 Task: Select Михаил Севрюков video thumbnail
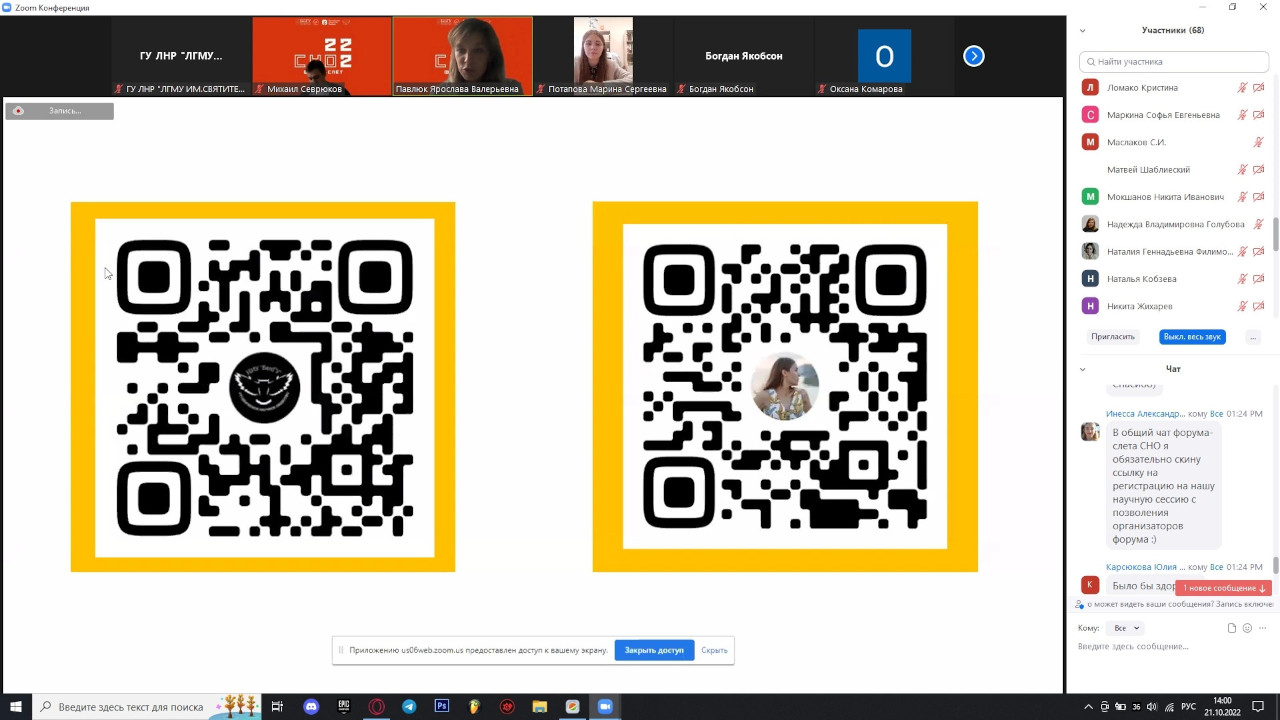click(x=322, y=56)
